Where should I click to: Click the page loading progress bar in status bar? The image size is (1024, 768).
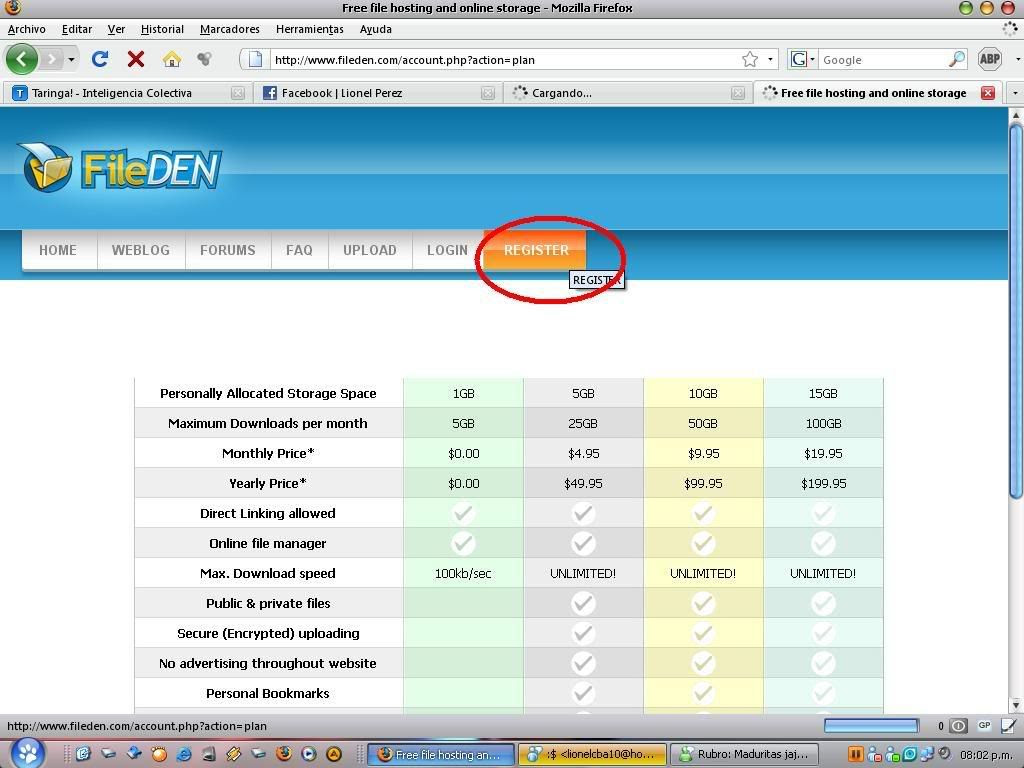click(x=871, y=726)
